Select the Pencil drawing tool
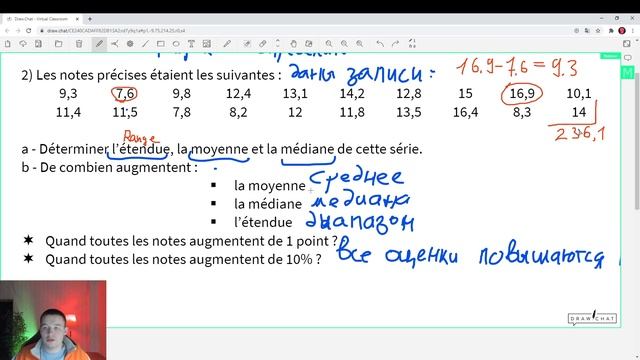This screenshot has height=360, width=640. pos(99,44)
